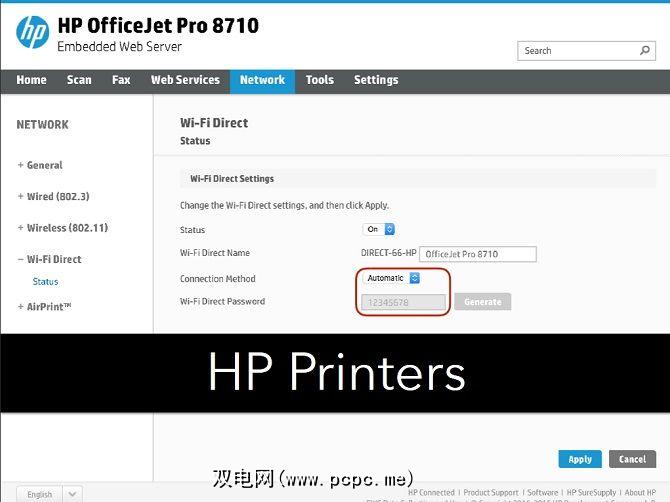Click the DIRECT-66-HP name prefix
The width and height of the screenshot is (670, 502).
pyautogui.click(x=388, y=253)
